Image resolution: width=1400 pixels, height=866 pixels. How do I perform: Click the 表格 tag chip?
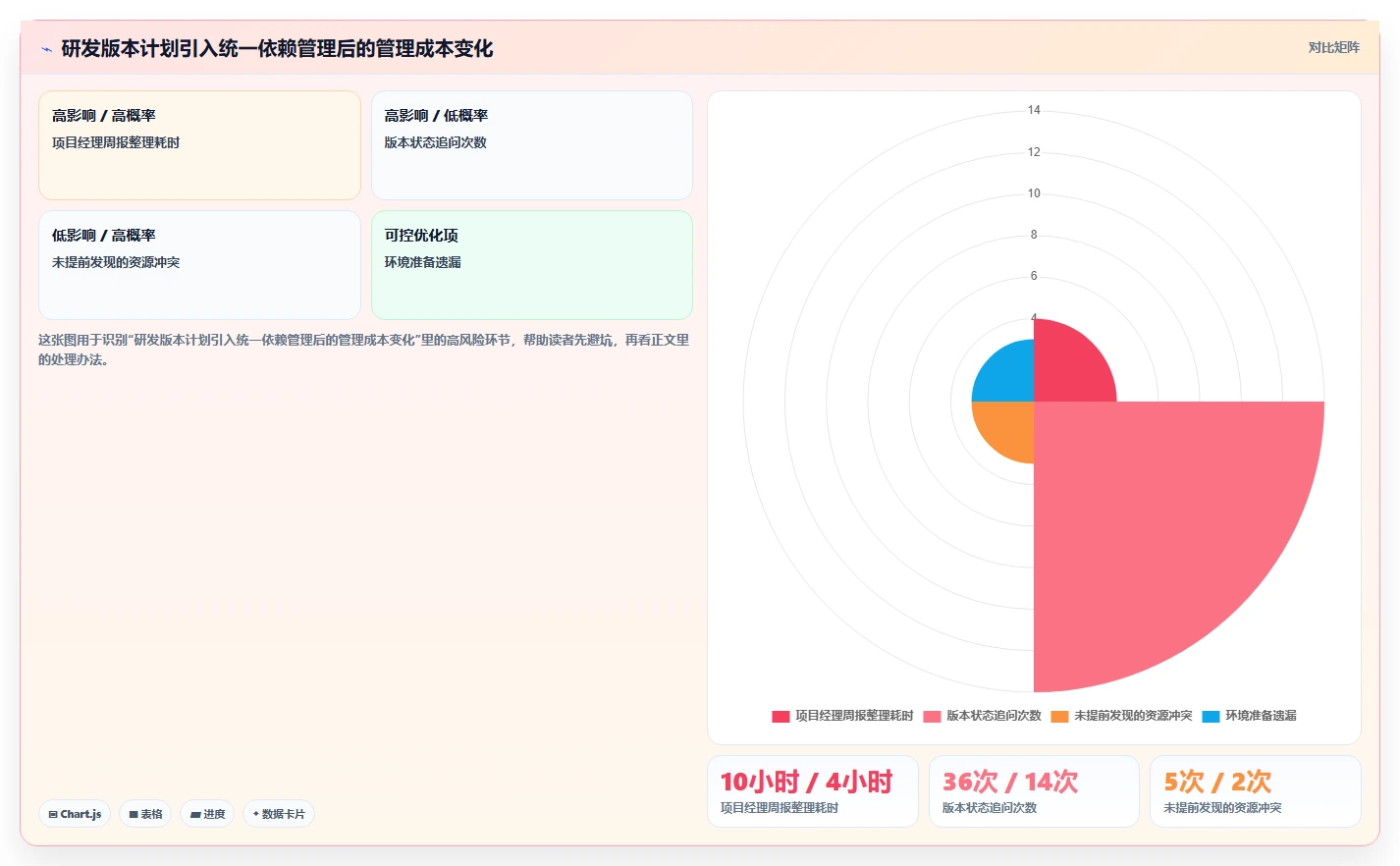[x=145, y=814]
